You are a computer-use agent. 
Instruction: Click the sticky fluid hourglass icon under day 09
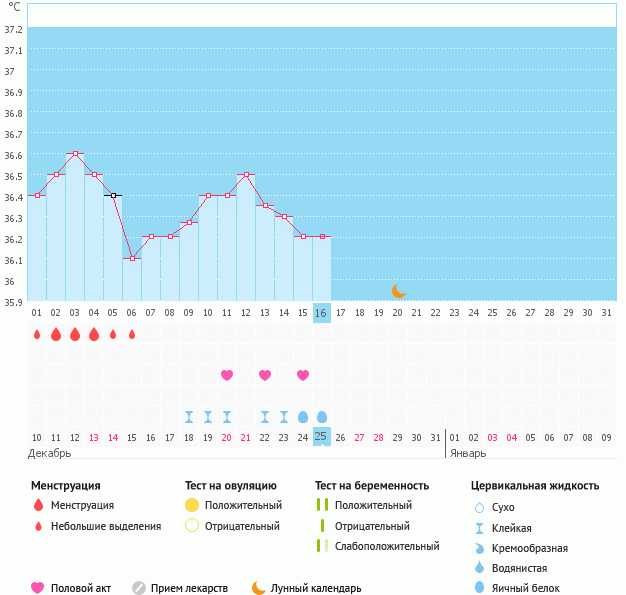pos(189,416)
